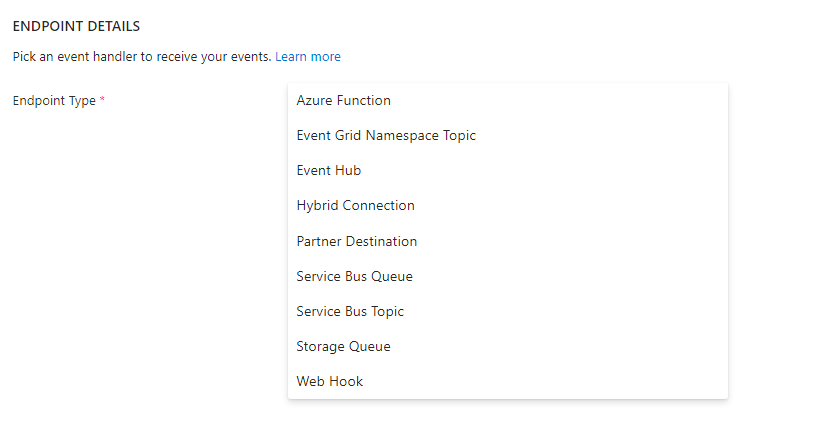Viewport: 824px width, 430px height.
Task: Choose Partner Destination option
Action: [508, 241]
